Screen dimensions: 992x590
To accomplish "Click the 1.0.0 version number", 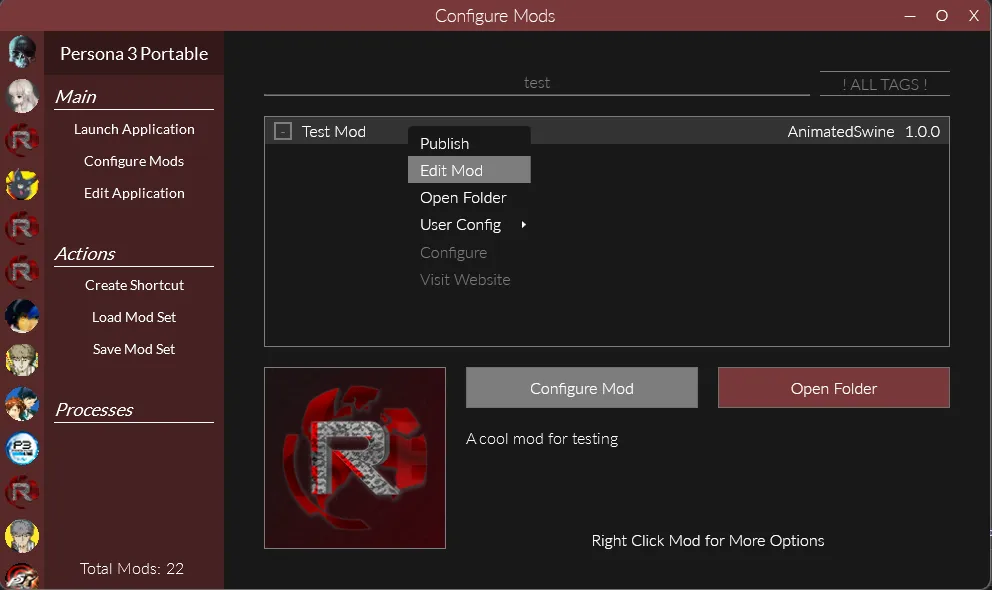I will [922, 132].
